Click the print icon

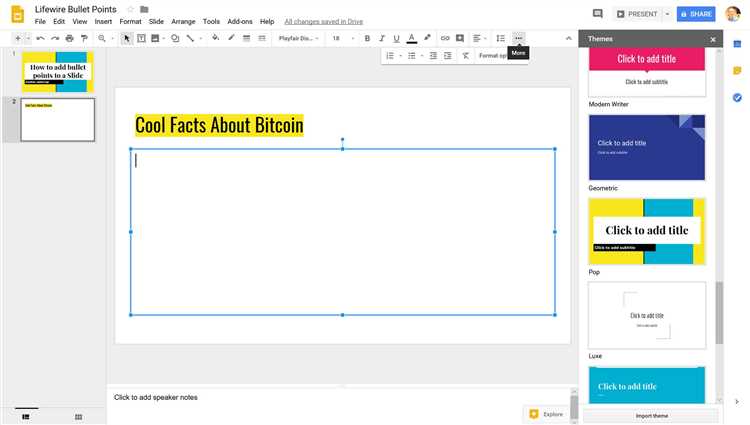click(x=70, y=38)
